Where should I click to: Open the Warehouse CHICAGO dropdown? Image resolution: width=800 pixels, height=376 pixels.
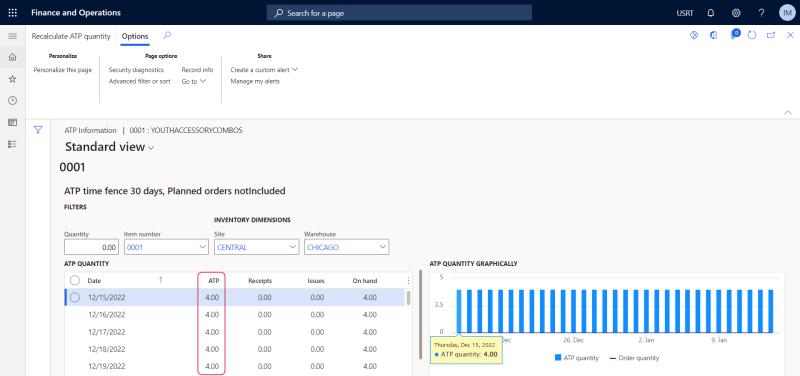[x=383, y=247]
